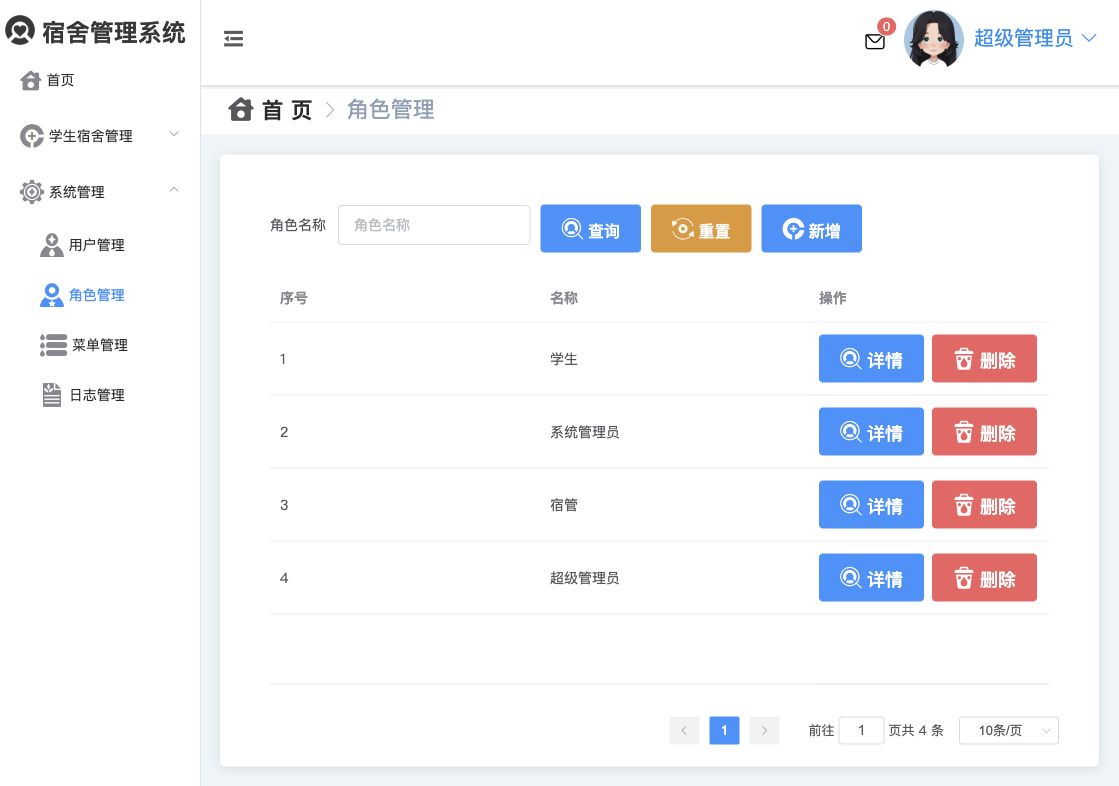Image resolution: width=1119 pixels, height=786 pixels.
Task: View 详情 for the 学生 role
Action: coord(871,358)
